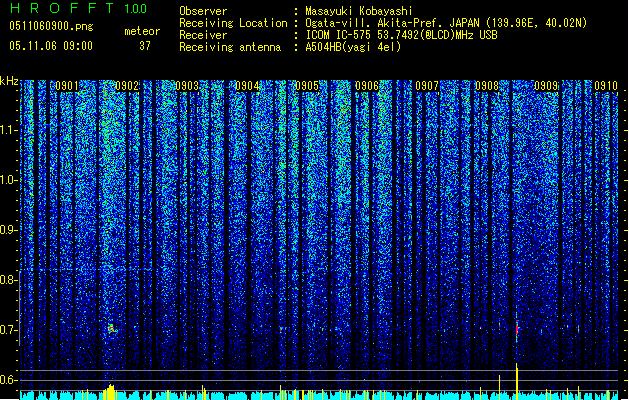
Task: Click the red meteor echo after 0908
Action: (x=517, y=330)
